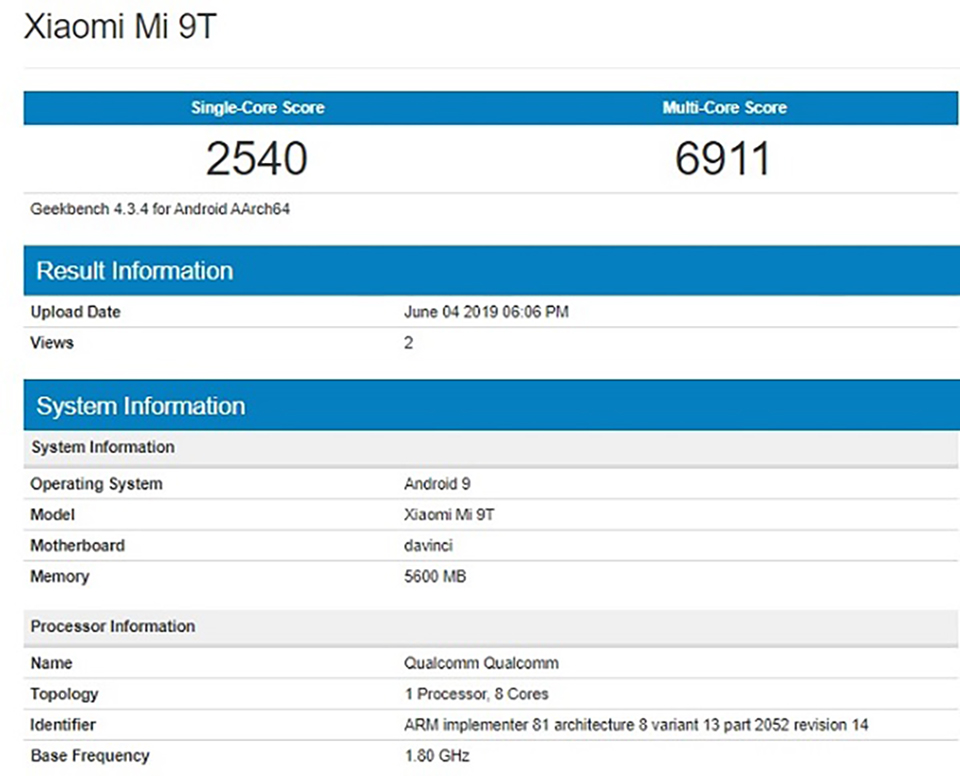
Task: Click the Xiaomi Mi 9T page title
Action: point(120,26)
